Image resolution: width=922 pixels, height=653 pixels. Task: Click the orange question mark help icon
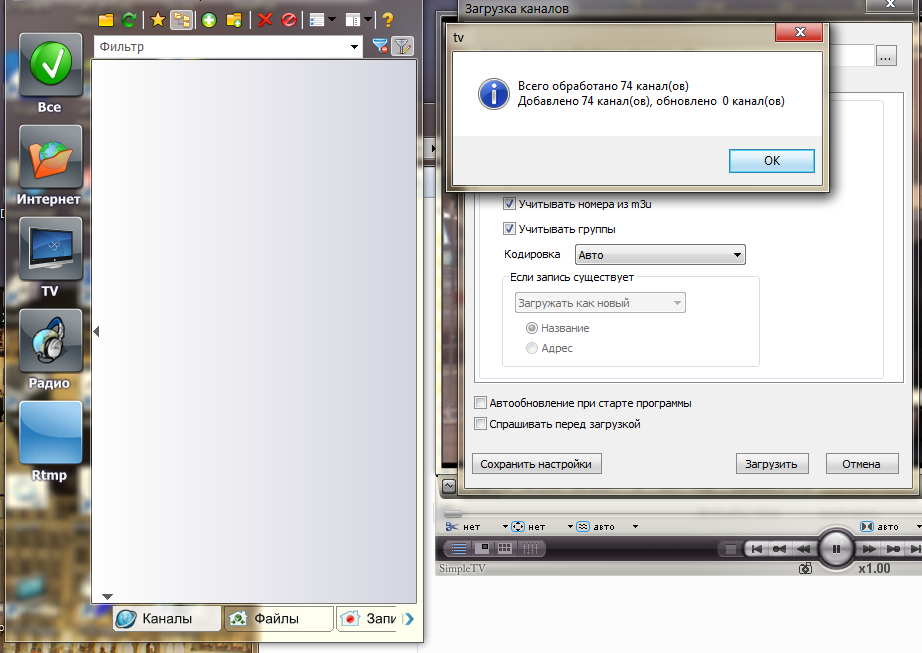click(387, 20)
